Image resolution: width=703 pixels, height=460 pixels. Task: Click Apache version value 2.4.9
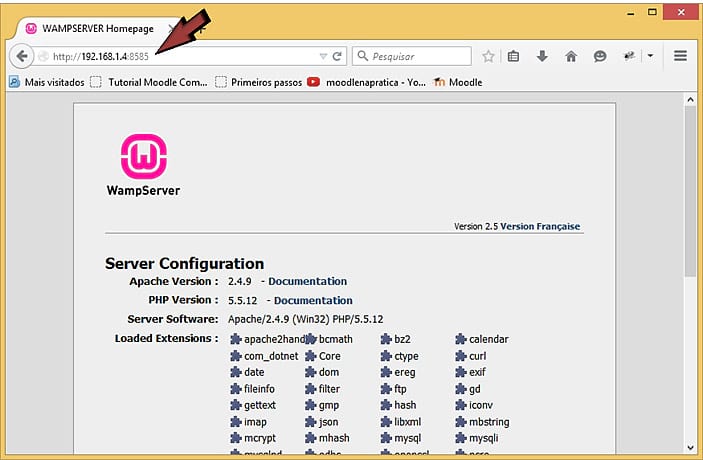coord(239,282)
